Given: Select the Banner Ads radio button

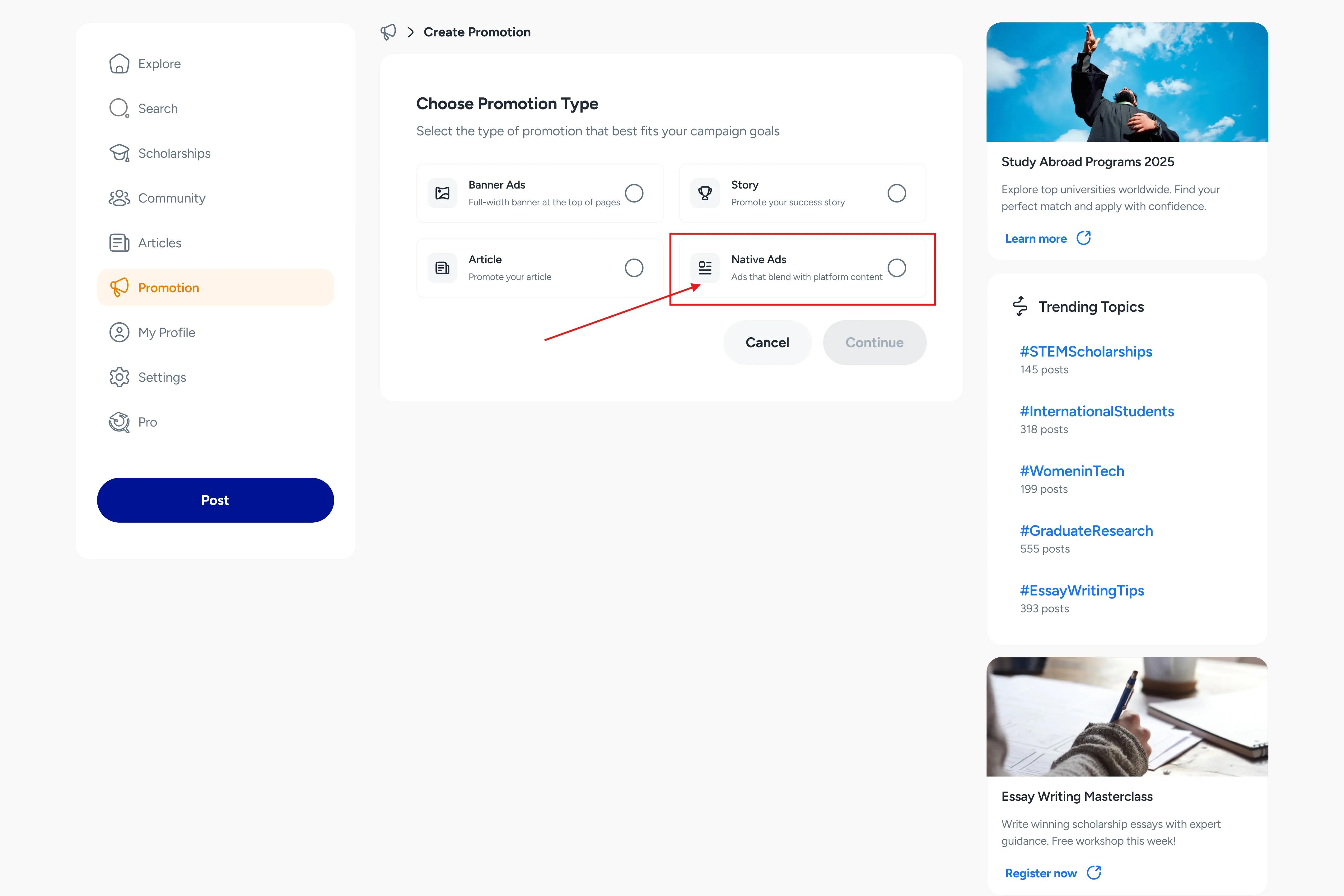Looking at the screenshot, I should click(634, 193).
